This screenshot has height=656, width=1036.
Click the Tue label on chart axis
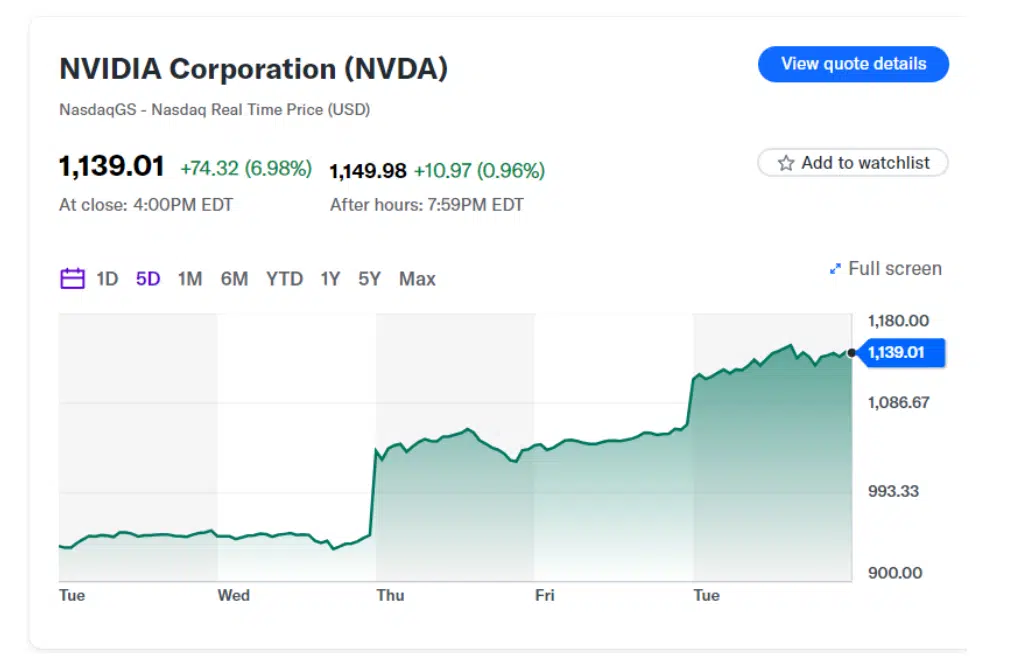click(71, 595)
